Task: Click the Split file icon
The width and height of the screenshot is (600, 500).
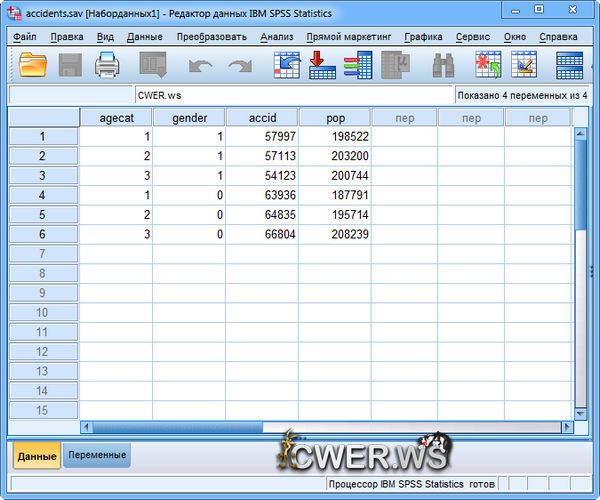Action: (x=570, y=65)
